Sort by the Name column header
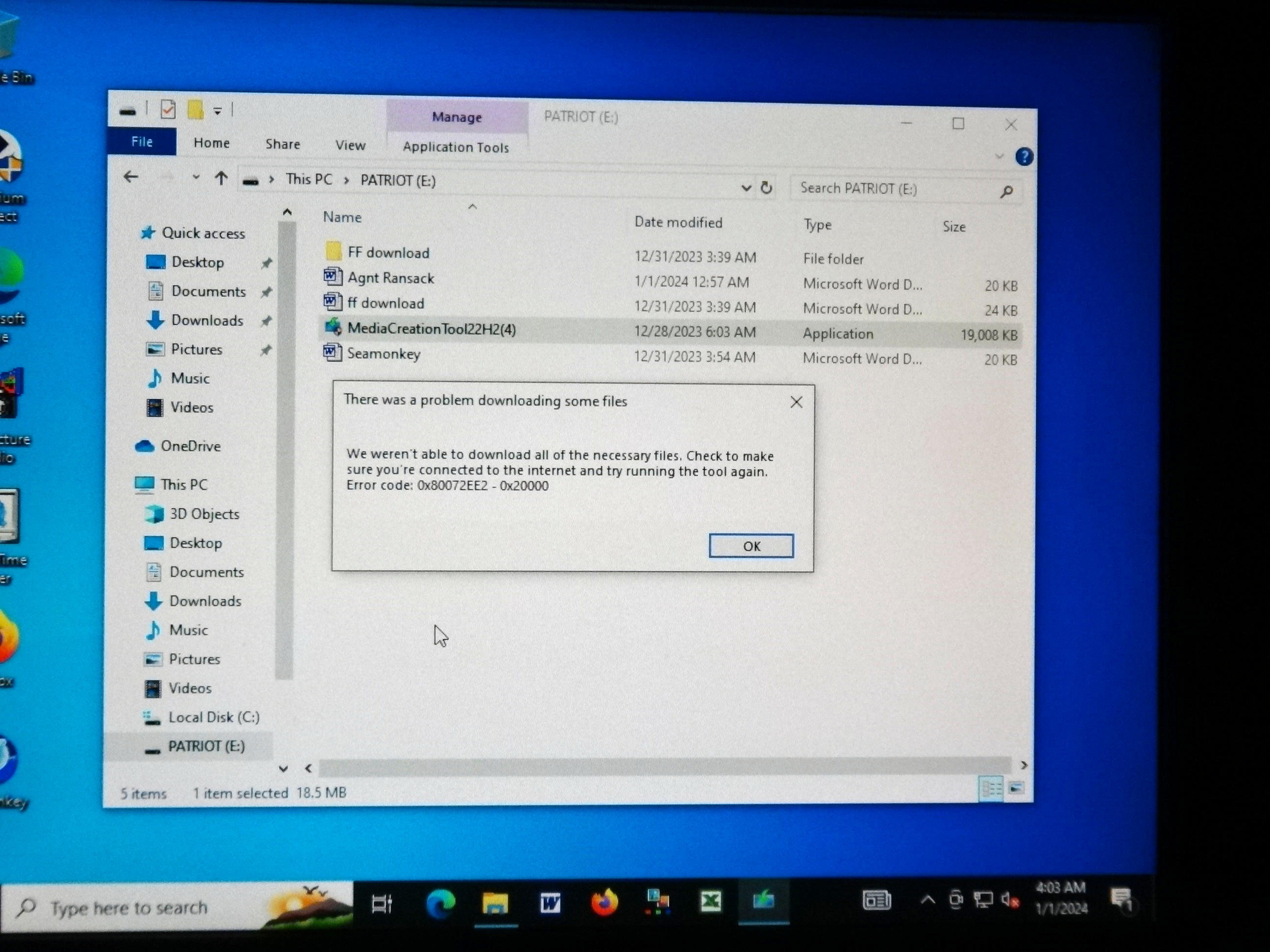 pyautogui.click(x=342, y=217)
